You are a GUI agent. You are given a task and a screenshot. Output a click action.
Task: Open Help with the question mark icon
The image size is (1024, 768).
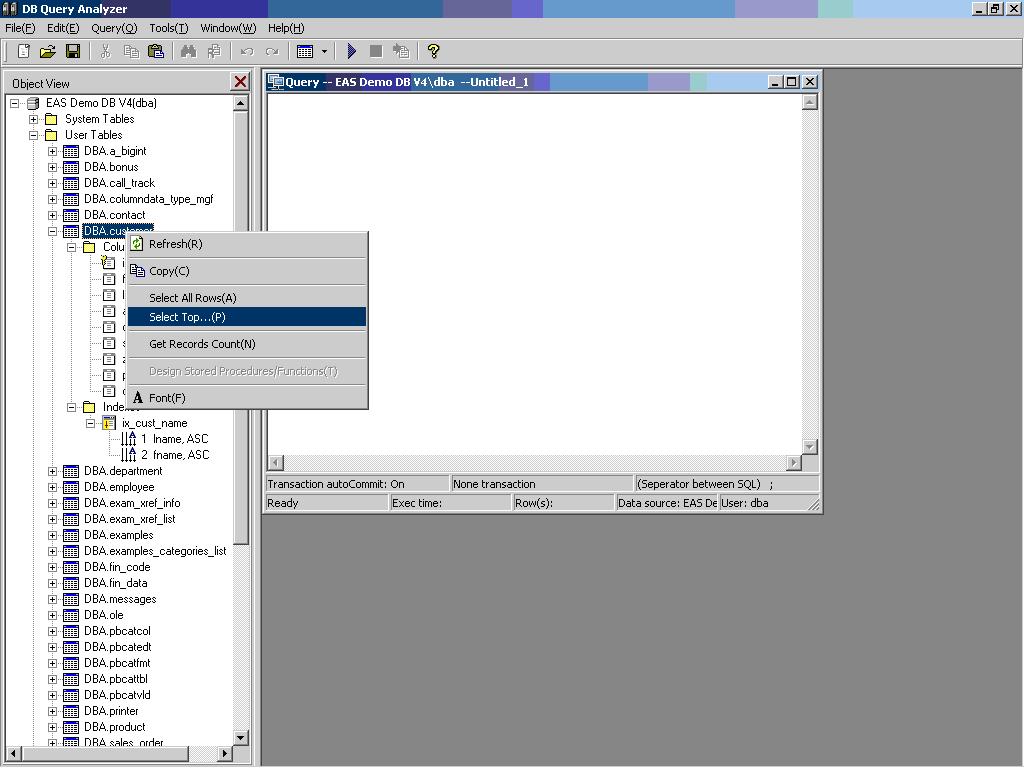[433, 51]
